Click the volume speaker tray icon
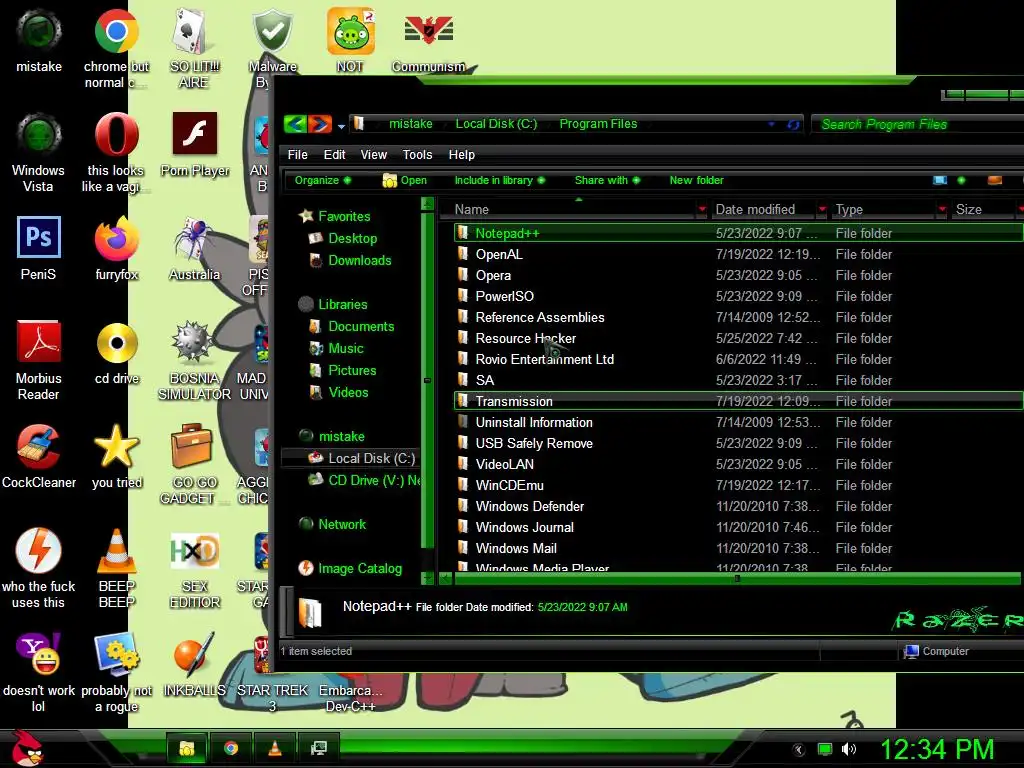 point(849,750)
